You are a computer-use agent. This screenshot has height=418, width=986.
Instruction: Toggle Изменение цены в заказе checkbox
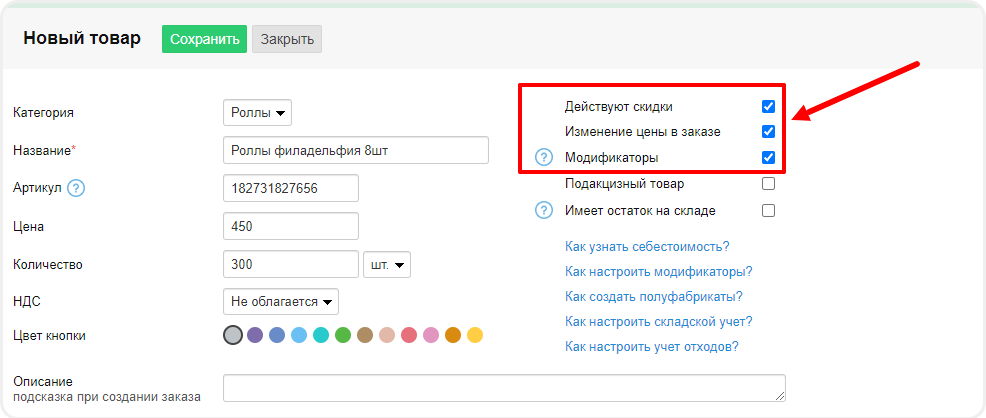click(x=768, y=131)
